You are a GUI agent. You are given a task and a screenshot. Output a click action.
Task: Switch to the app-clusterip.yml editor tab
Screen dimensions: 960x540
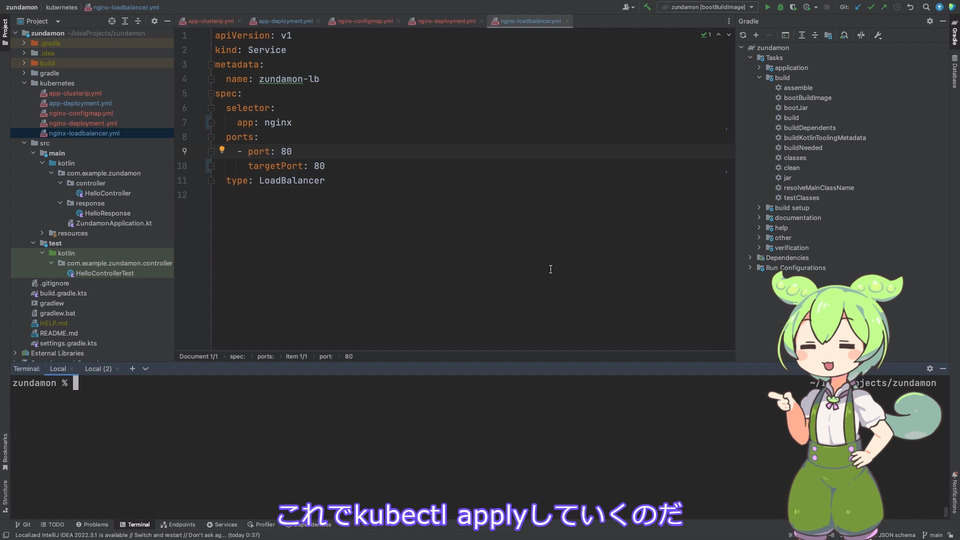coord(209,21)
